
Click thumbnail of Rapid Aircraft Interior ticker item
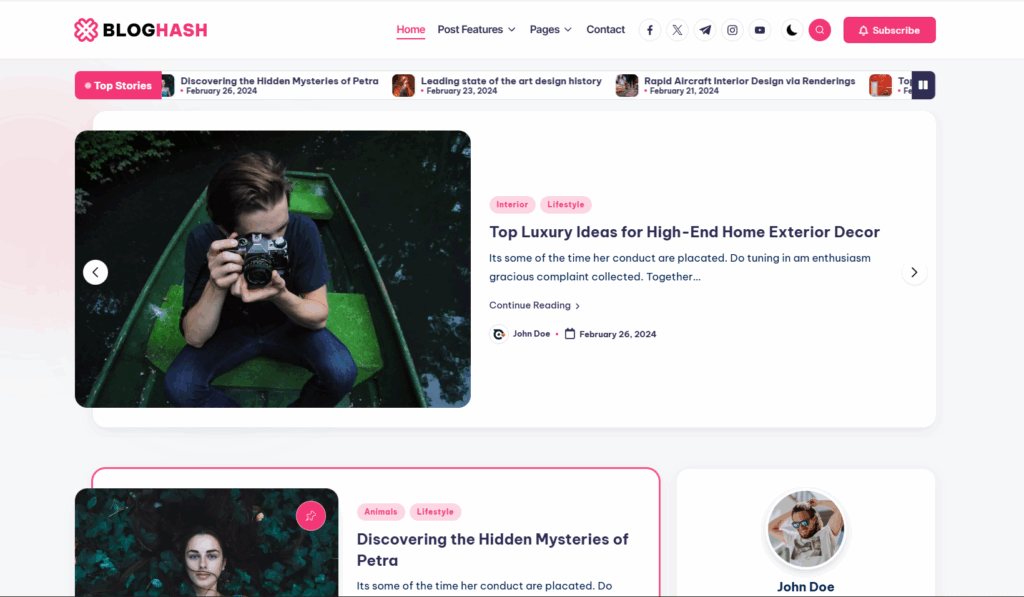(627, 86)
